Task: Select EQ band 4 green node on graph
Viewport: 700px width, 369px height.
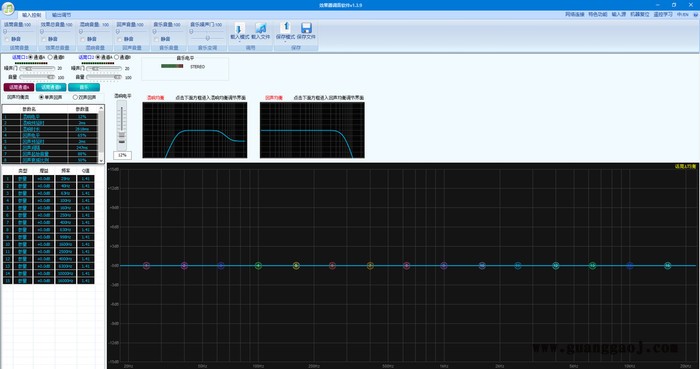Action: (x=258, y=265)
